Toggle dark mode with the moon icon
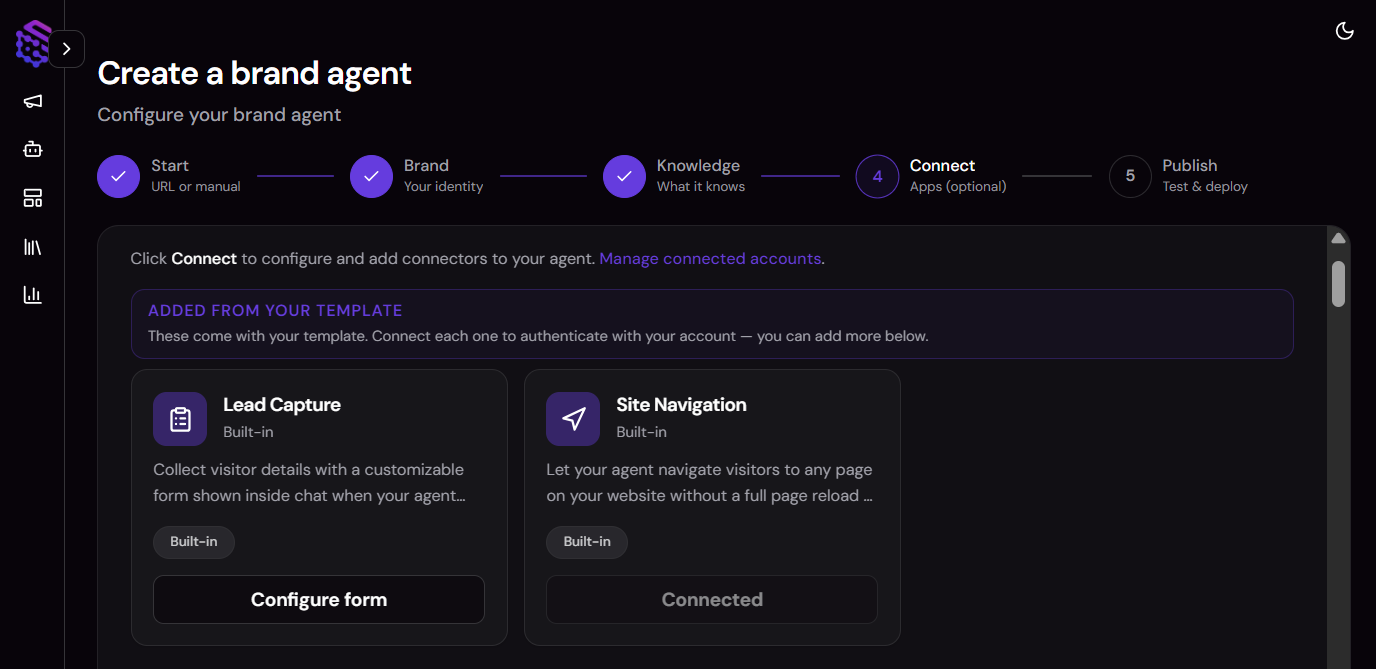Viewport: 1376px width, 669px height. click(x=1345, y=31)
